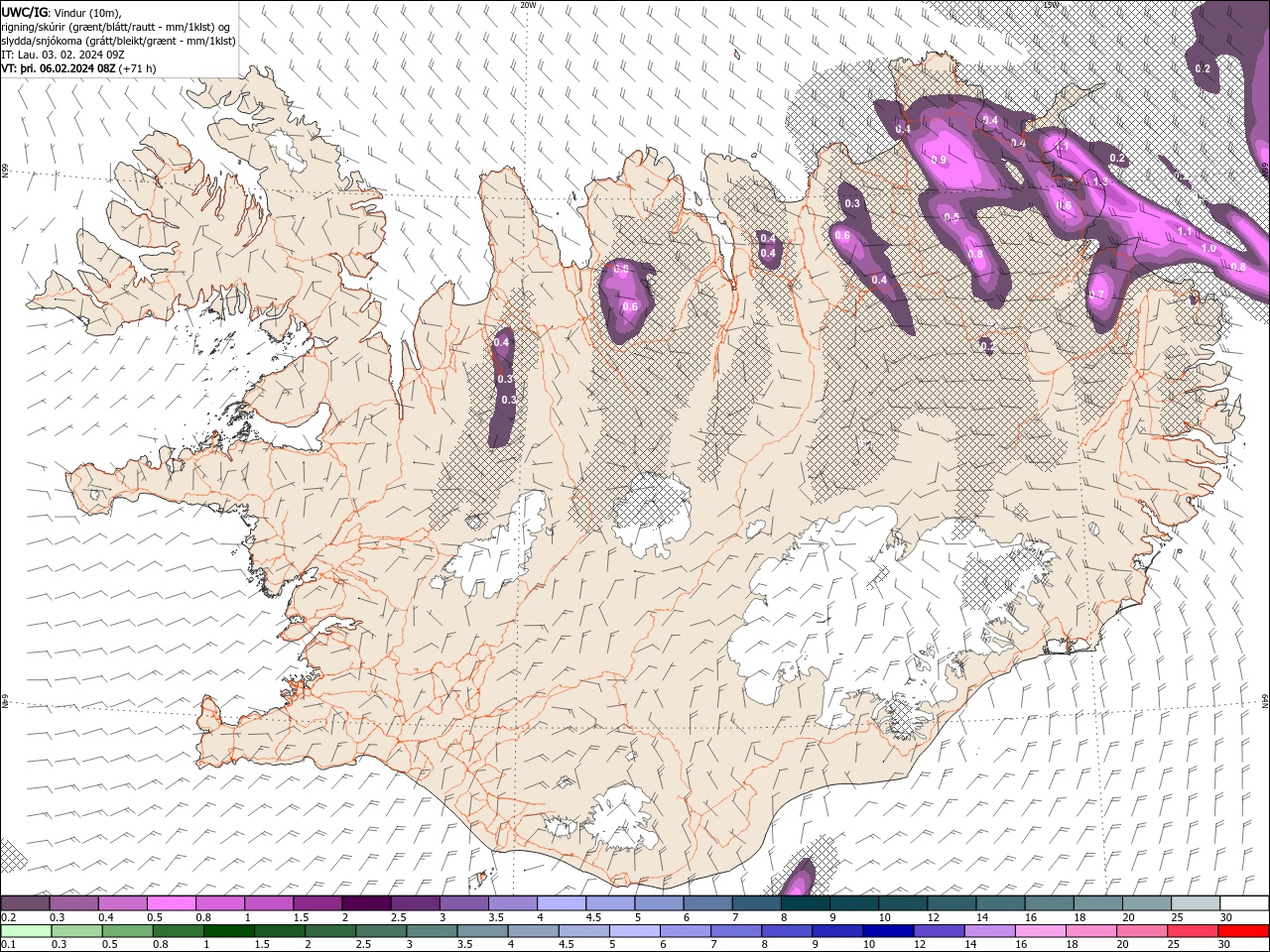This screenshot has height=952, width=1270.
Task: Click the 12 teal swatch in the top legend row
Action: (x=952, y=902)
